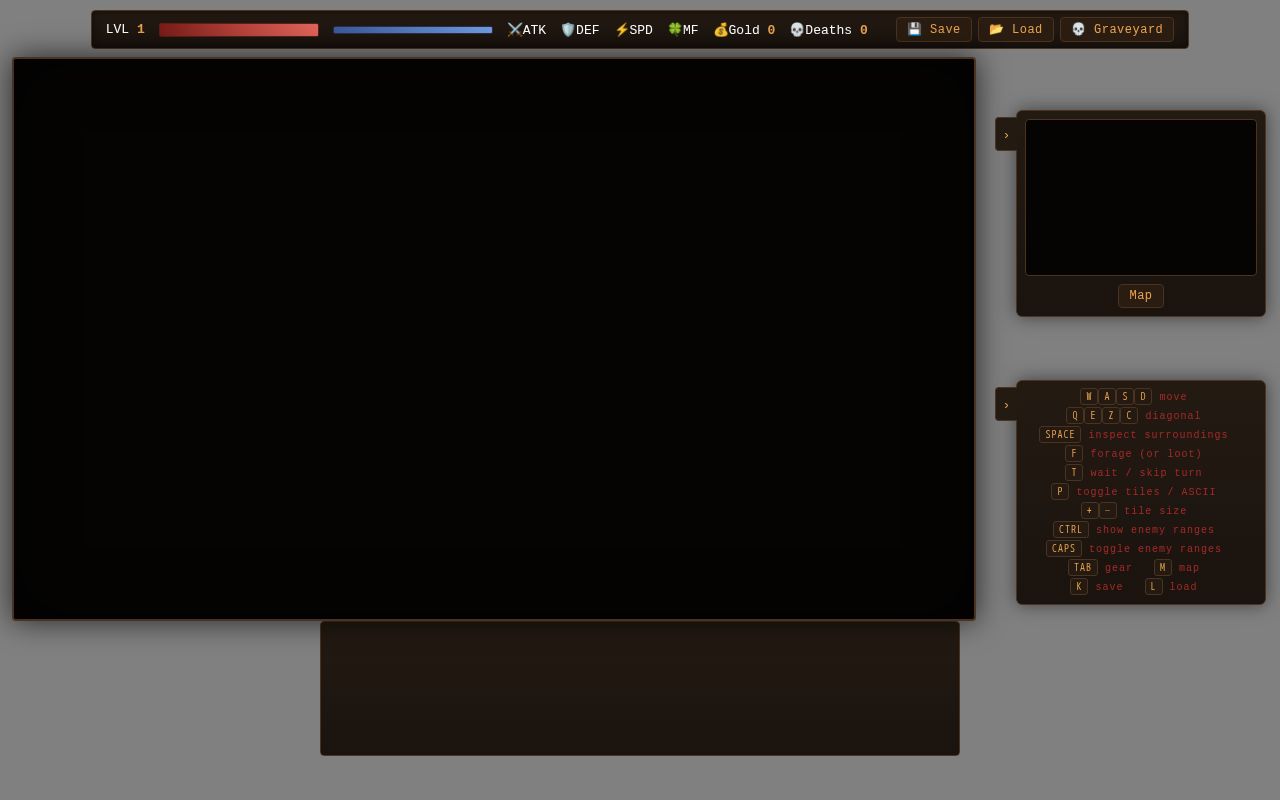Viewport: 1280px width, 800px height.
Task: Click the D key hint
Action: (x=1143, y=397)
